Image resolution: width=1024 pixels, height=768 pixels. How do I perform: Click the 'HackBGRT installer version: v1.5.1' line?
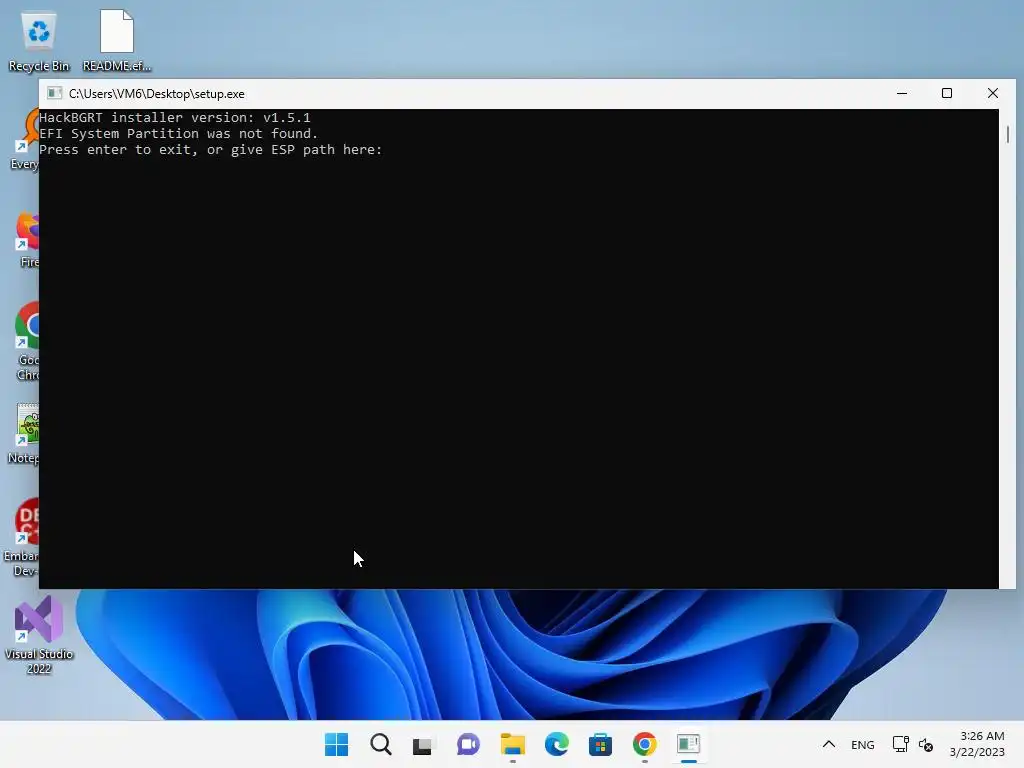pos(174,118)
